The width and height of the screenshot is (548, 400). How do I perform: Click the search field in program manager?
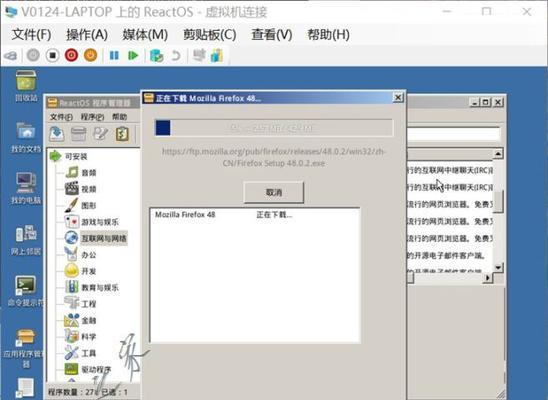point(454,134)
